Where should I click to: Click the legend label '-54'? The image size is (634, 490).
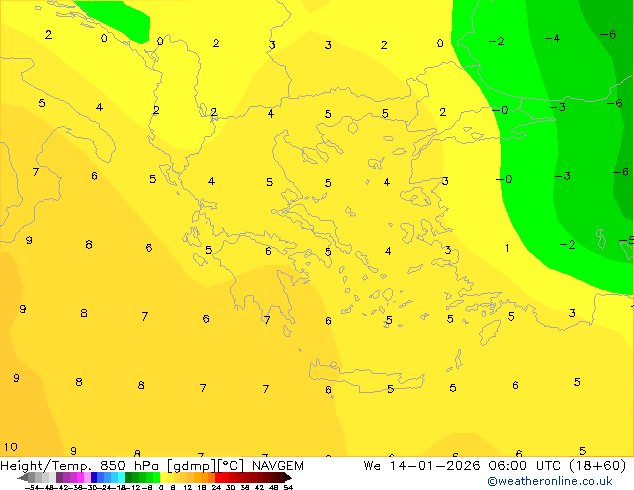(32, 487)
